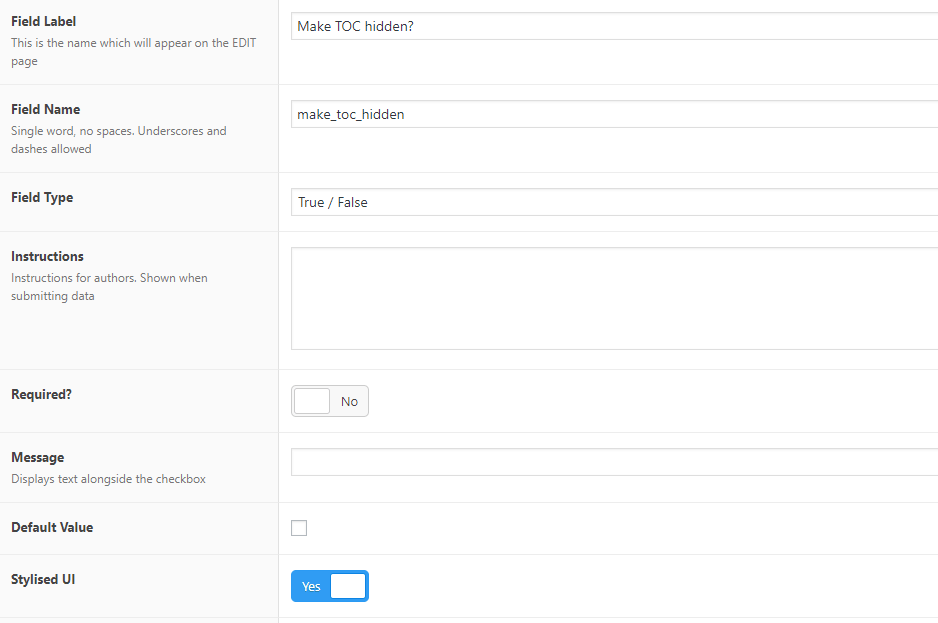The height and width of the screenshot is (623, 938).
Task: Click inside the Instructions text area
Action: pyautogui.click(x=614, y=298)
